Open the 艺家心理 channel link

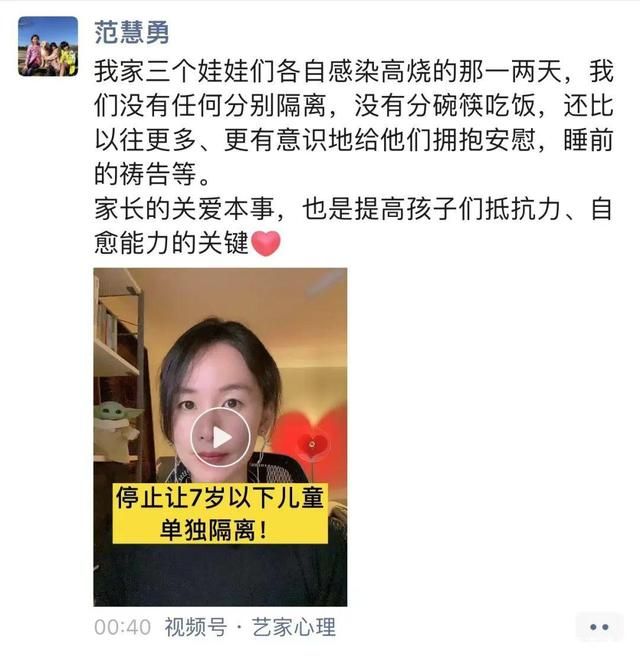(x=294, y=627)
